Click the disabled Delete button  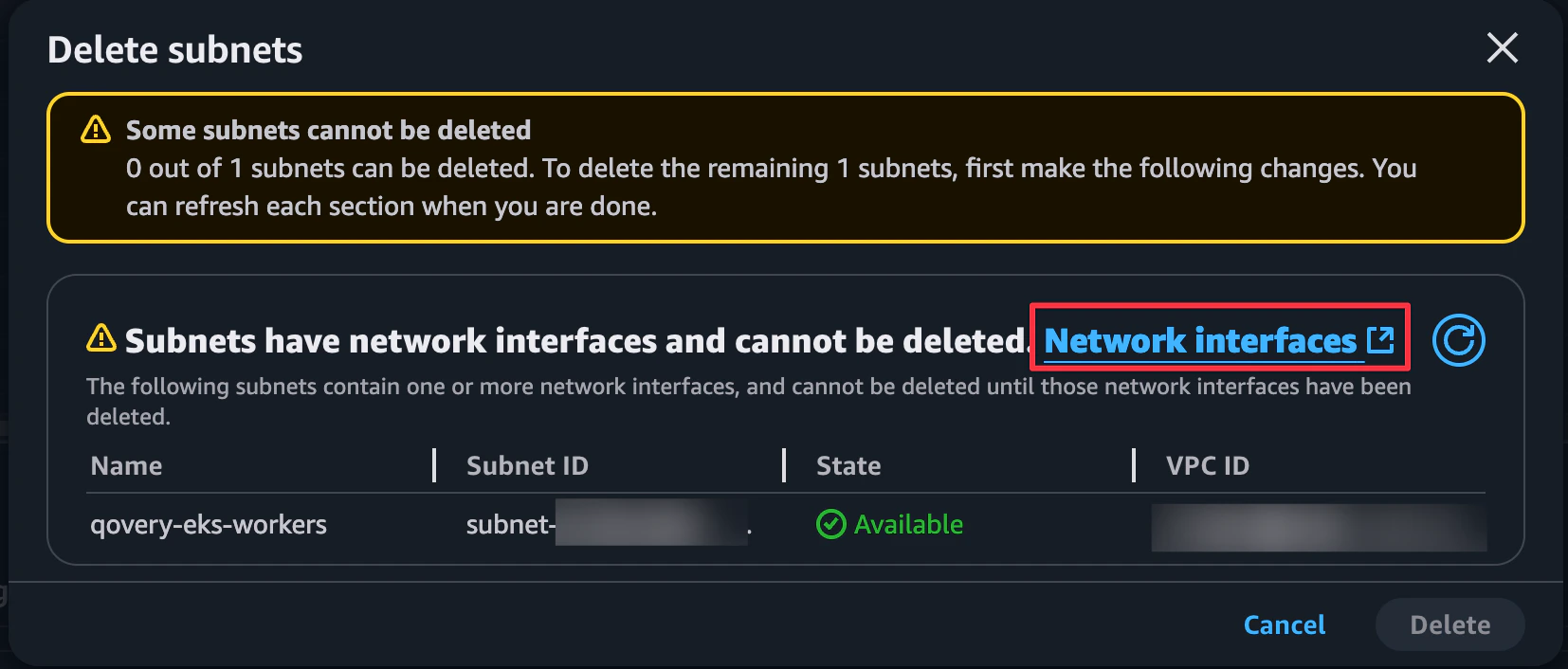(x=1449, y=624)
